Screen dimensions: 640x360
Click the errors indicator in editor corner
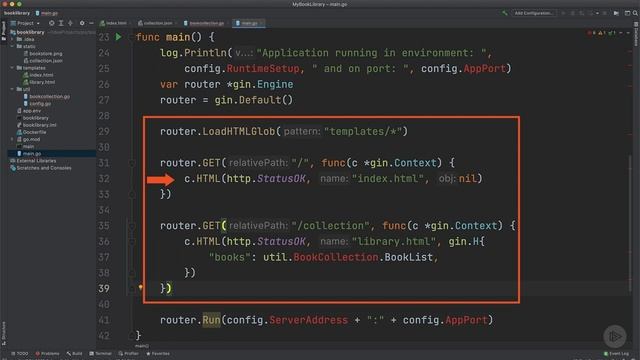(x=591, y=33)
